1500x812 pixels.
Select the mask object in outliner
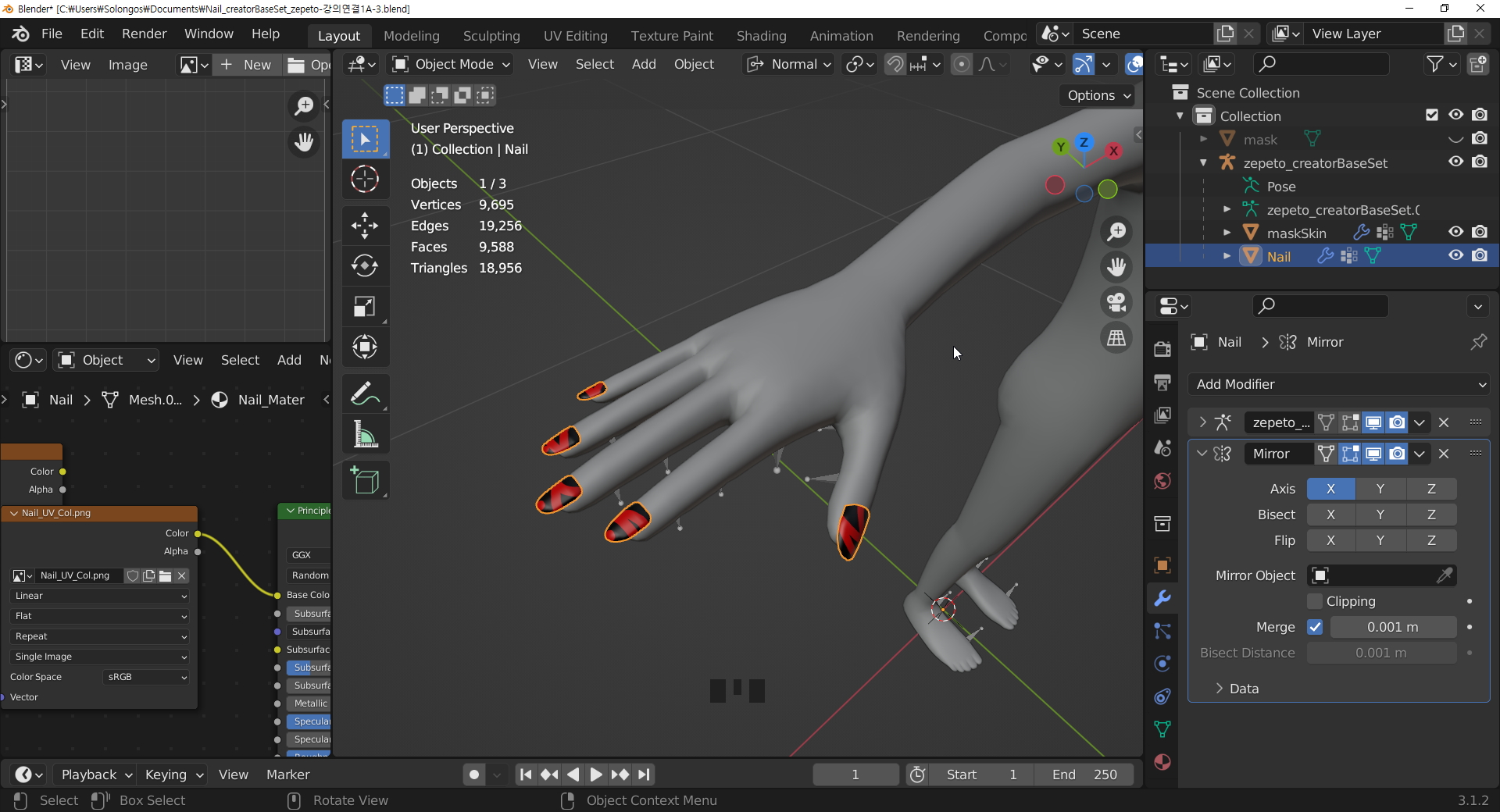tap(1260, 139)
